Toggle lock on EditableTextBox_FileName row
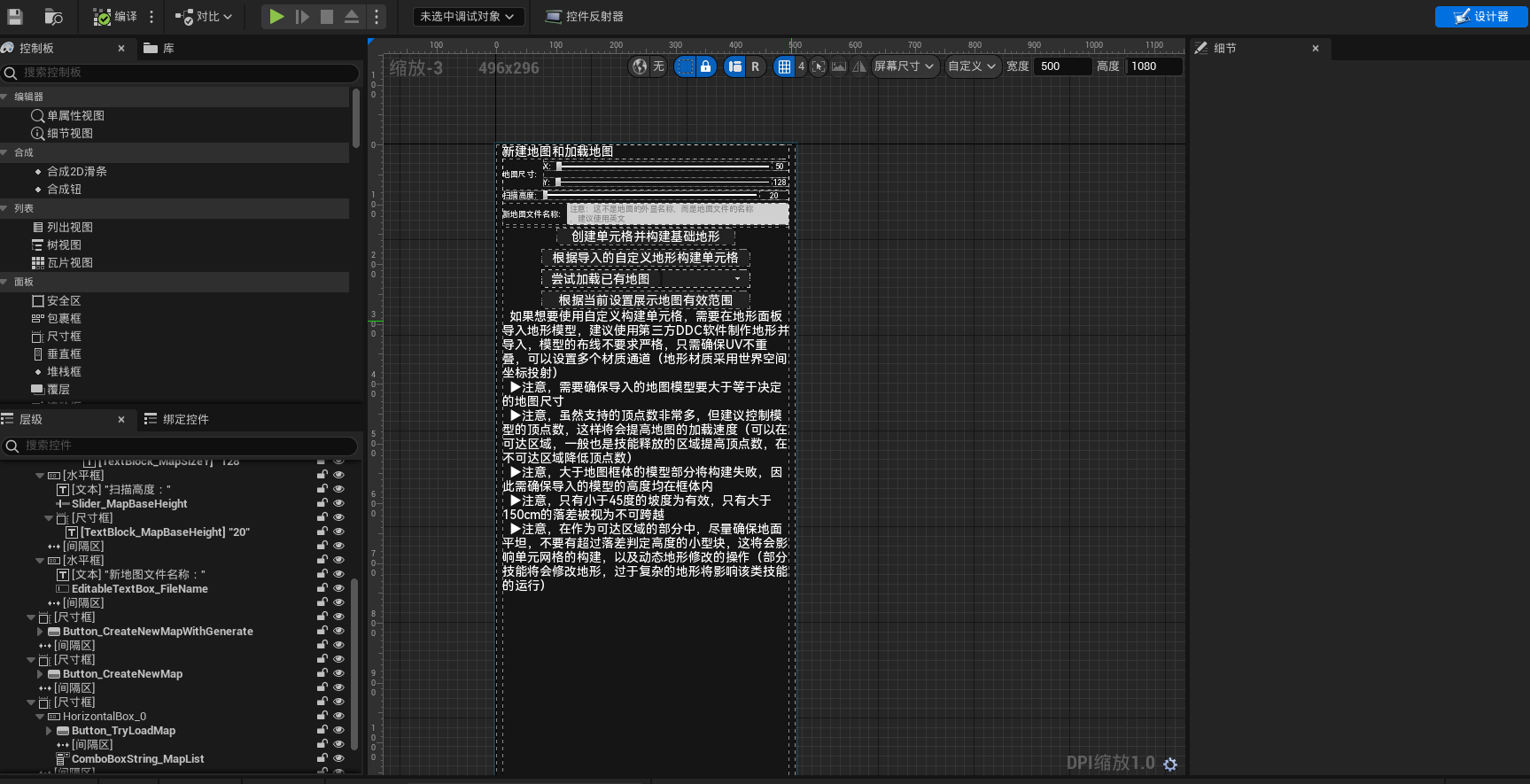Screen dimensions: 1530x784 point(322,588)
